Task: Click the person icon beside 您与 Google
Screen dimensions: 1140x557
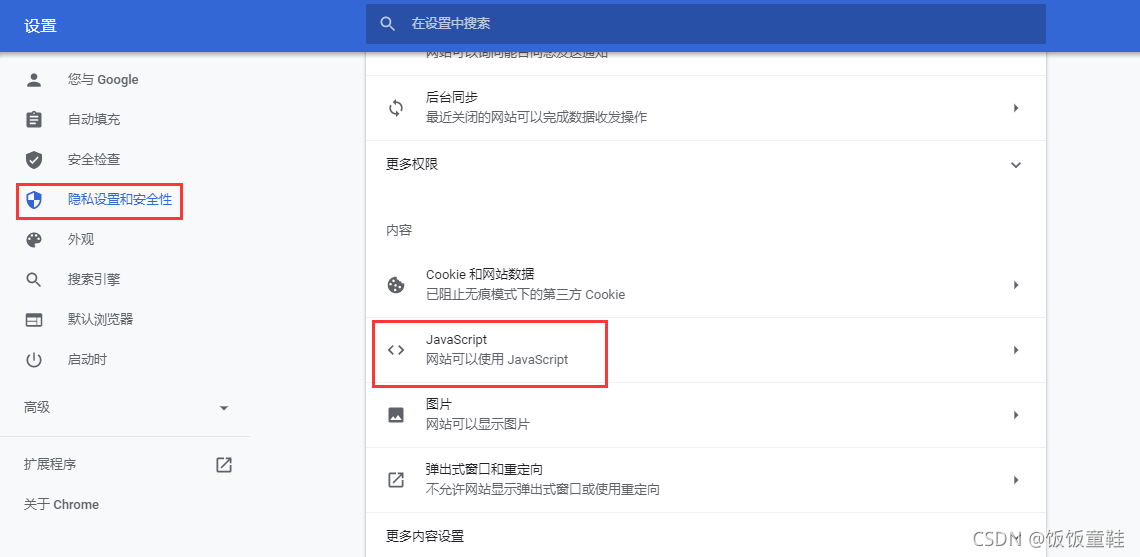Action: 34,80
